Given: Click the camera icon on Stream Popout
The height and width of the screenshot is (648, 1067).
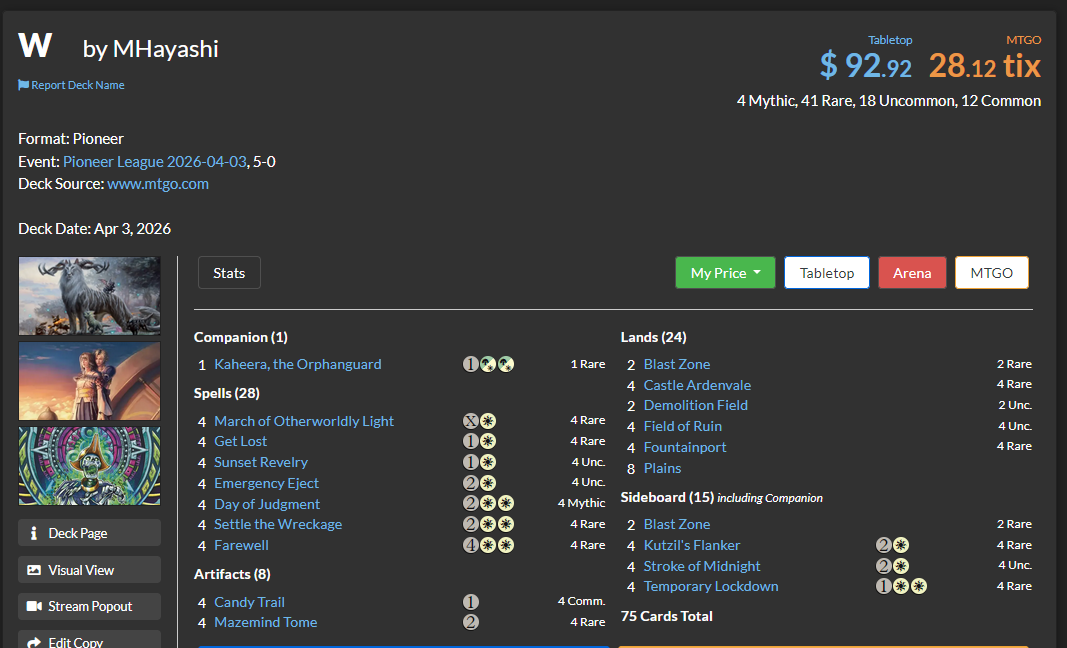Looking at the screenshot, I should coord(34,606).
